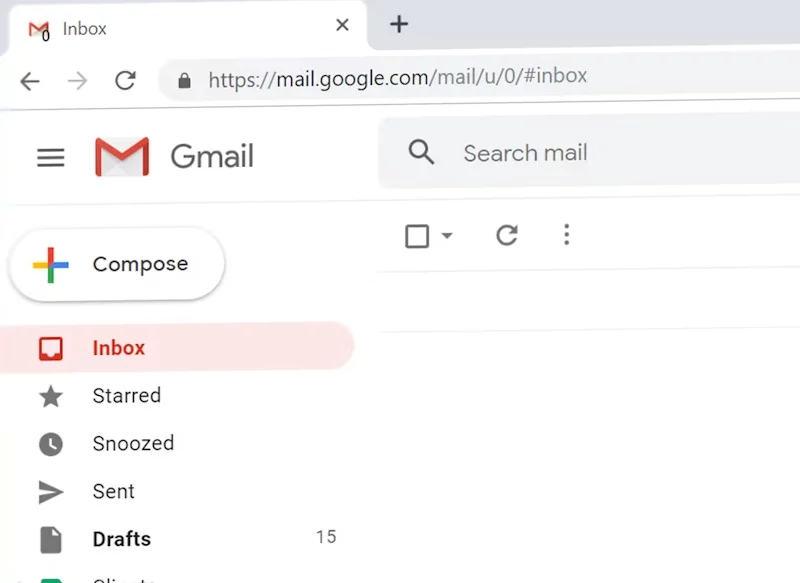This screenshot has width=800, height=583.
Task: Go back with browser back arrow
Action: [31, 81]
